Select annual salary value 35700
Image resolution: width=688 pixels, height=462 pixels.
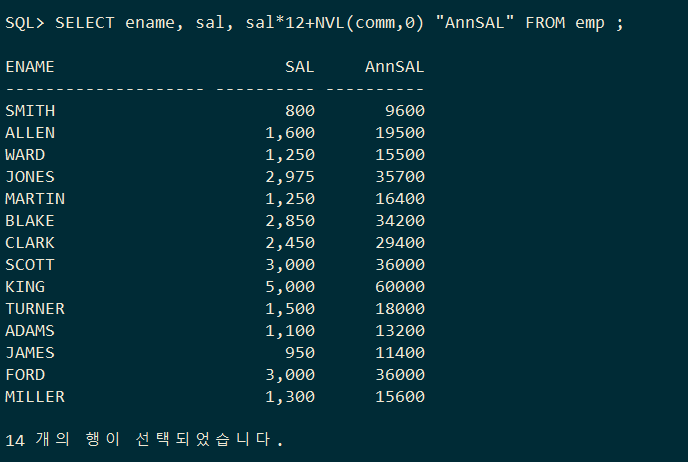click(400, 176)
